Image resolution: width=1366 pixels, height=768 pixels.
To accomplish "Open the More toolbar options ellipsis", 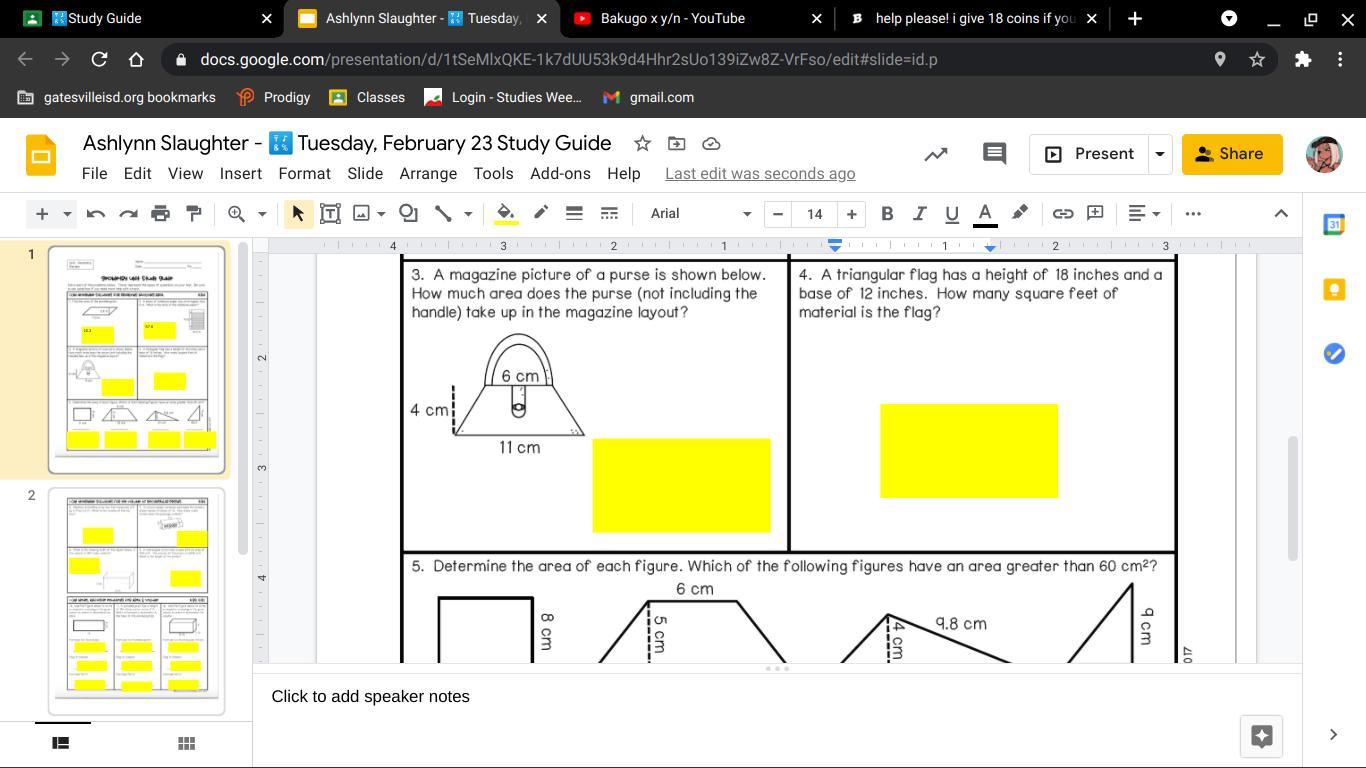I will pos(1192,213).
